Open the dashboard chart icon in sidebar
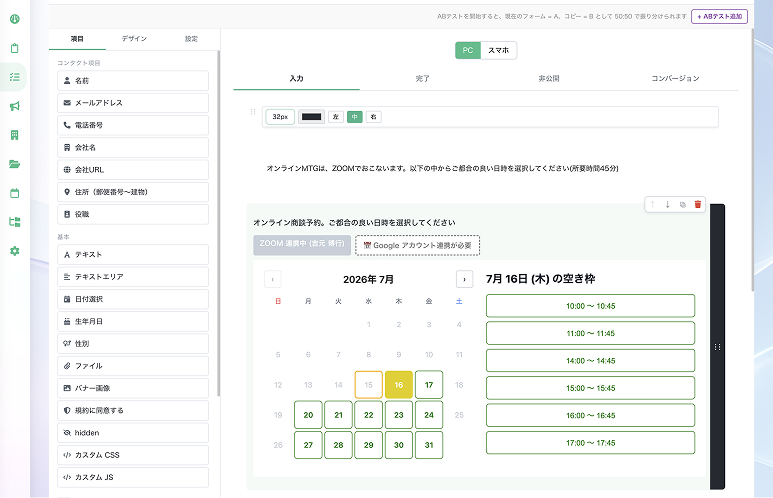773x498 pixels. click(x=15, y=19)
